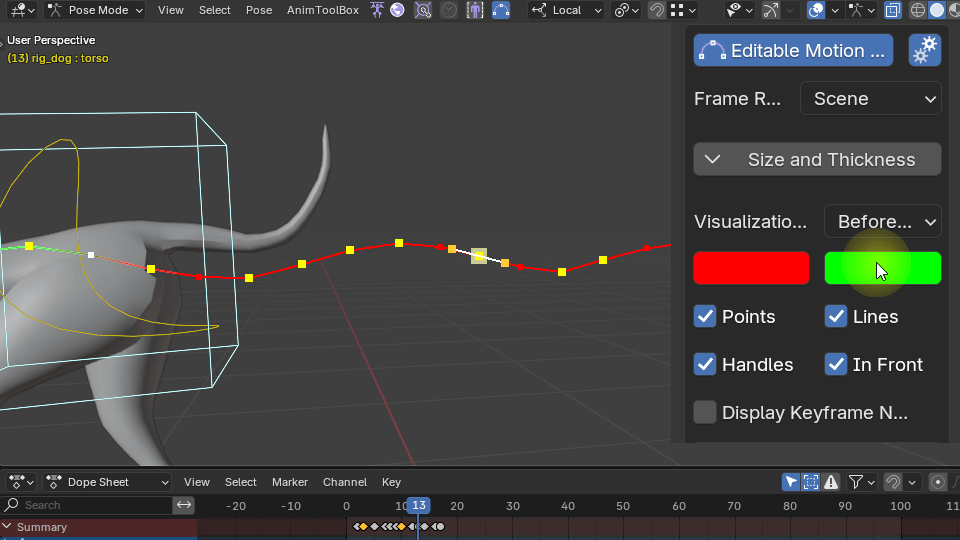Open the Dope Sheet Marker menu

290,482
